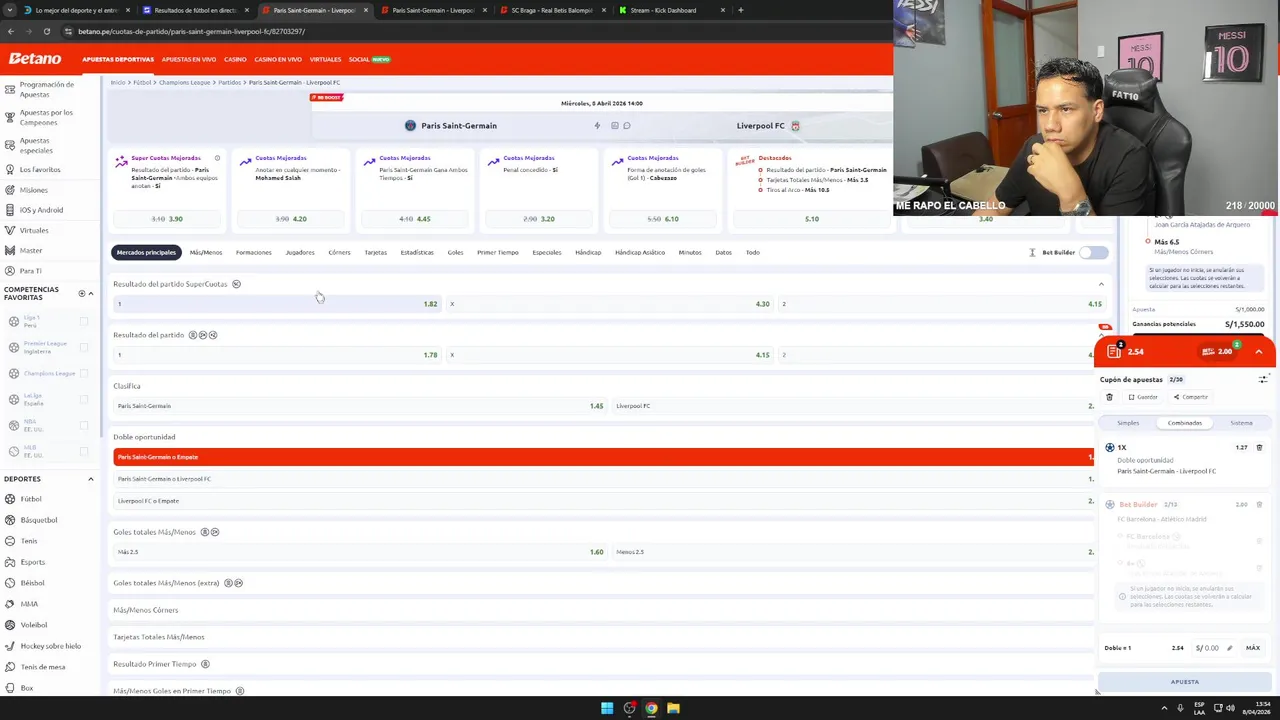This screenshot has width=1280, height=720.
Task: Select Básquetbol sport icon
Action: tap(10, 520)
